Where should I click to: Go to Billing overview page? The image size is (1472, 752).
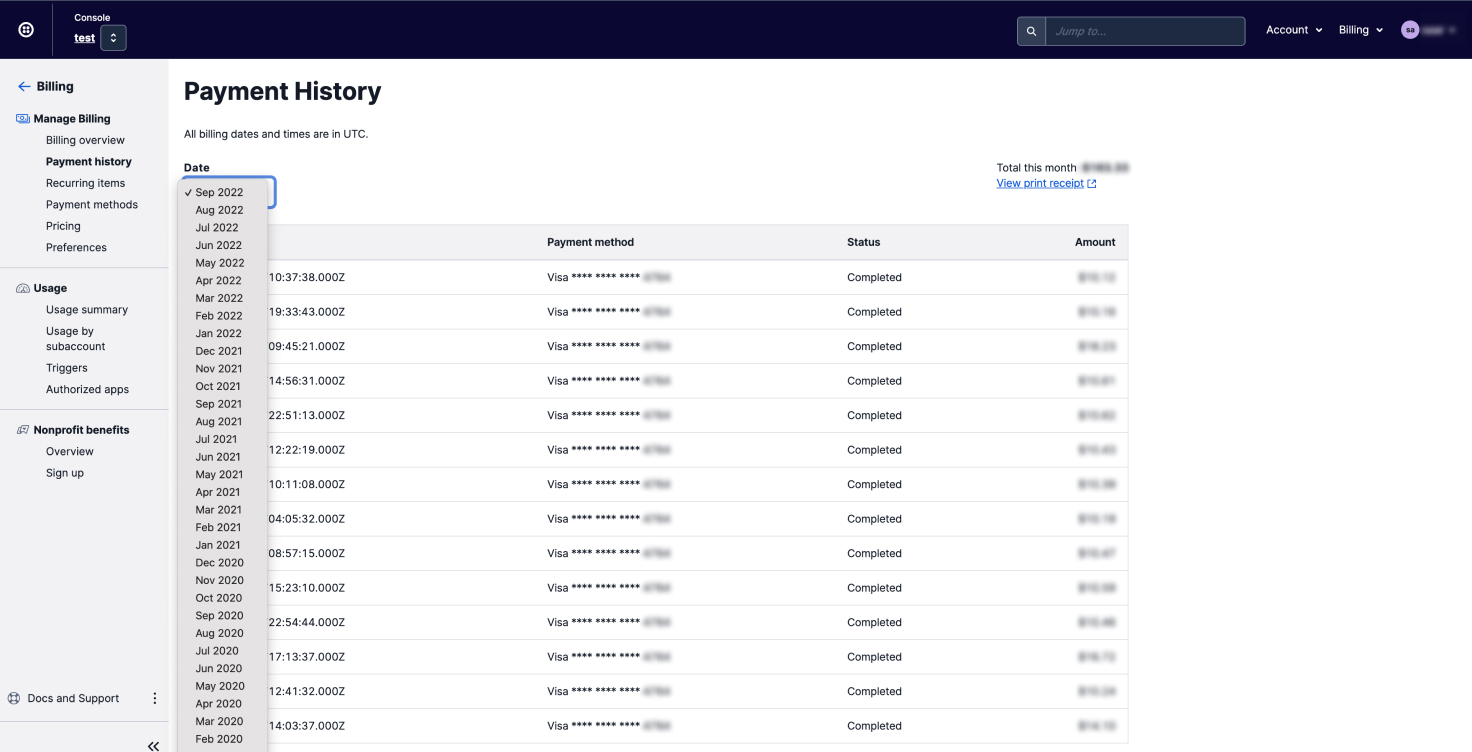coord(85,140)
